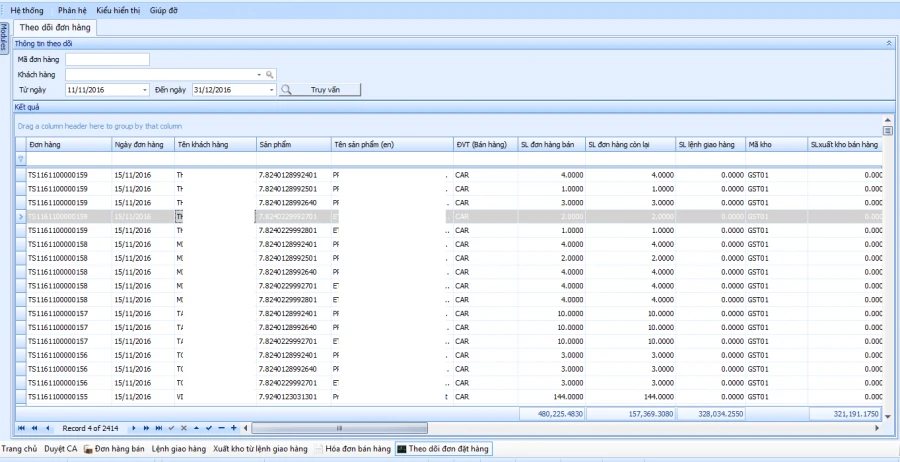Click the blue checkmark icon in navigator
Image resolution: width=900 pixels, height=462 pixels.
click(209, 428)
